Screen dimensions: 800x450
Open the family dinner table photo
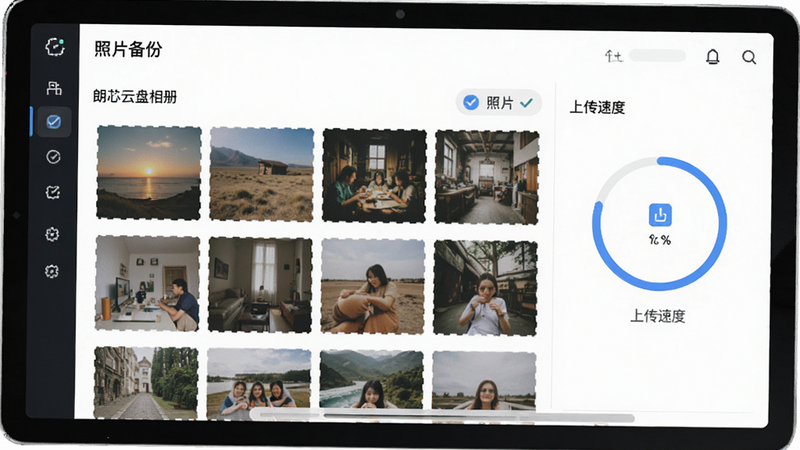(x=374, y=176)
